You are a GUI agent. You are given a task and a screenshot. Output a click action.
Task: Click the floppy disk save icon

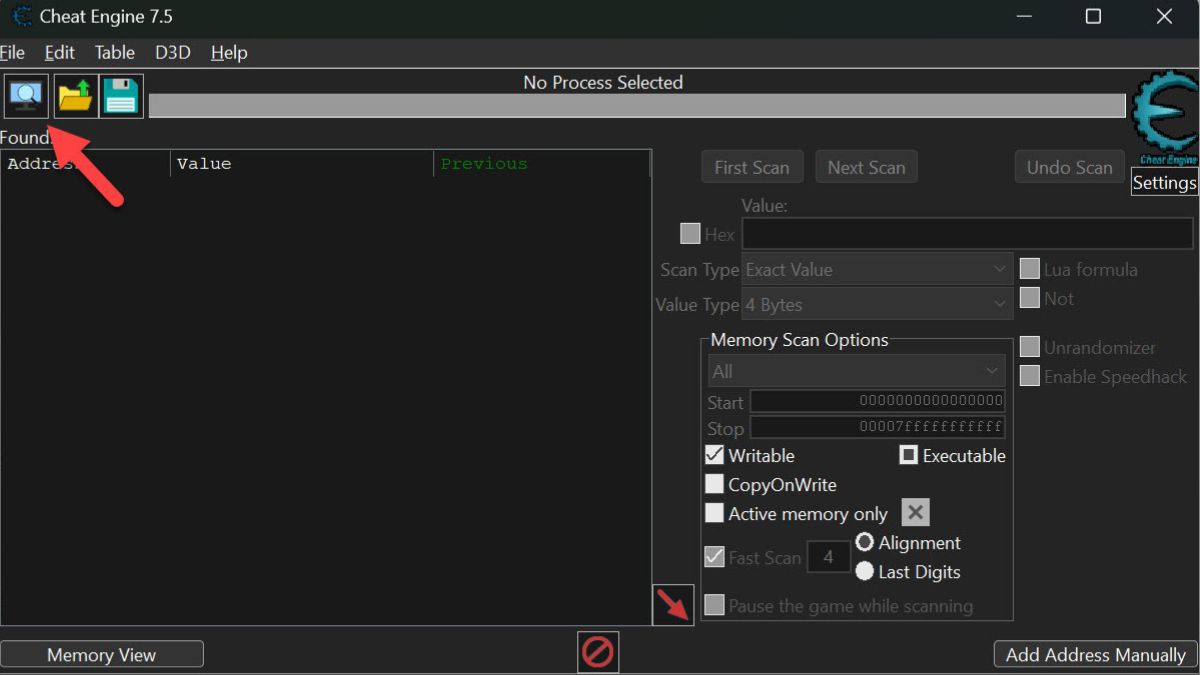(x=122, y=96)
